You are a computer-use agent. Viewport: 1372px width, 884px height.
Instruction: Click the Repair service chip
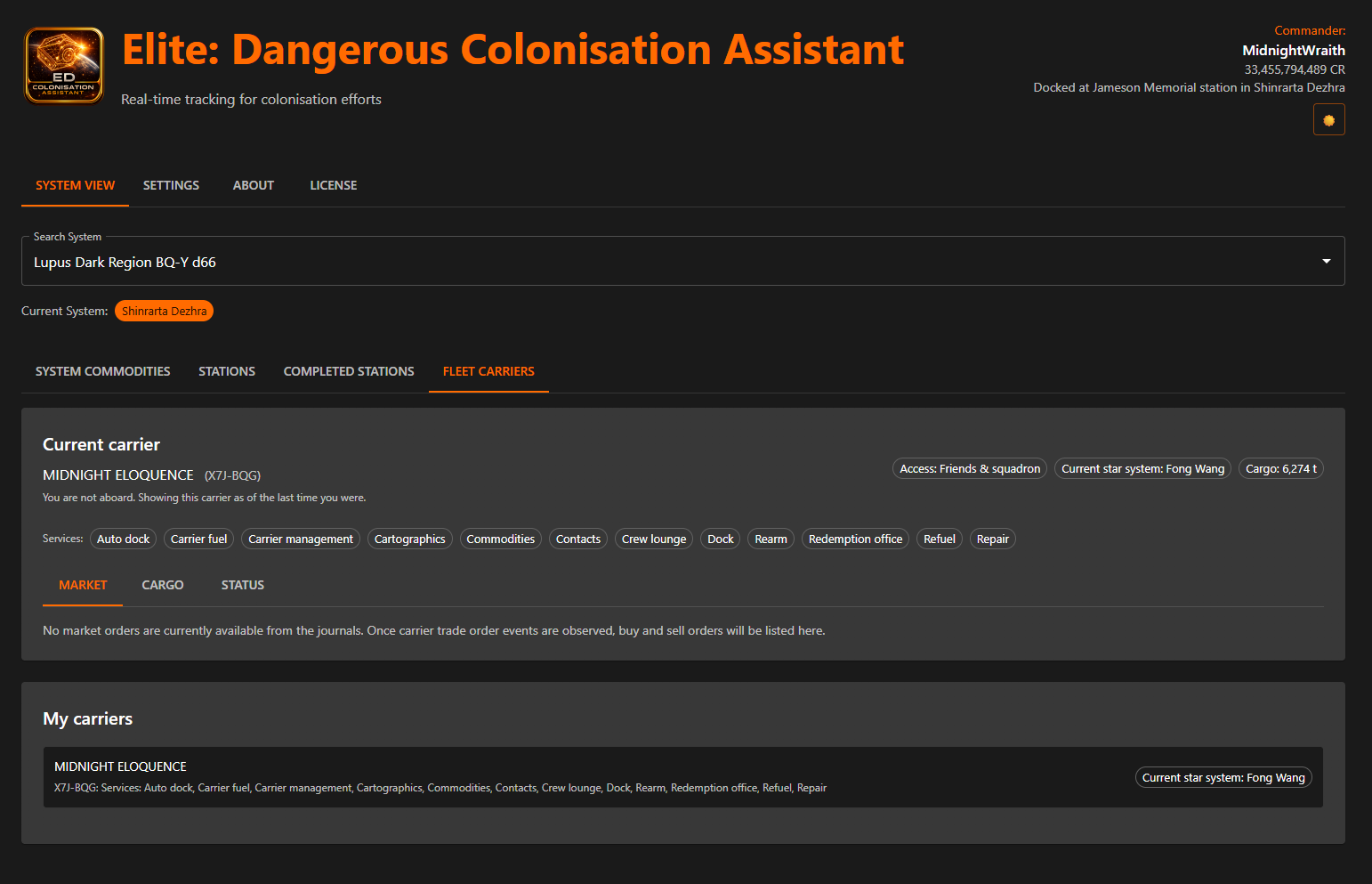993,539
